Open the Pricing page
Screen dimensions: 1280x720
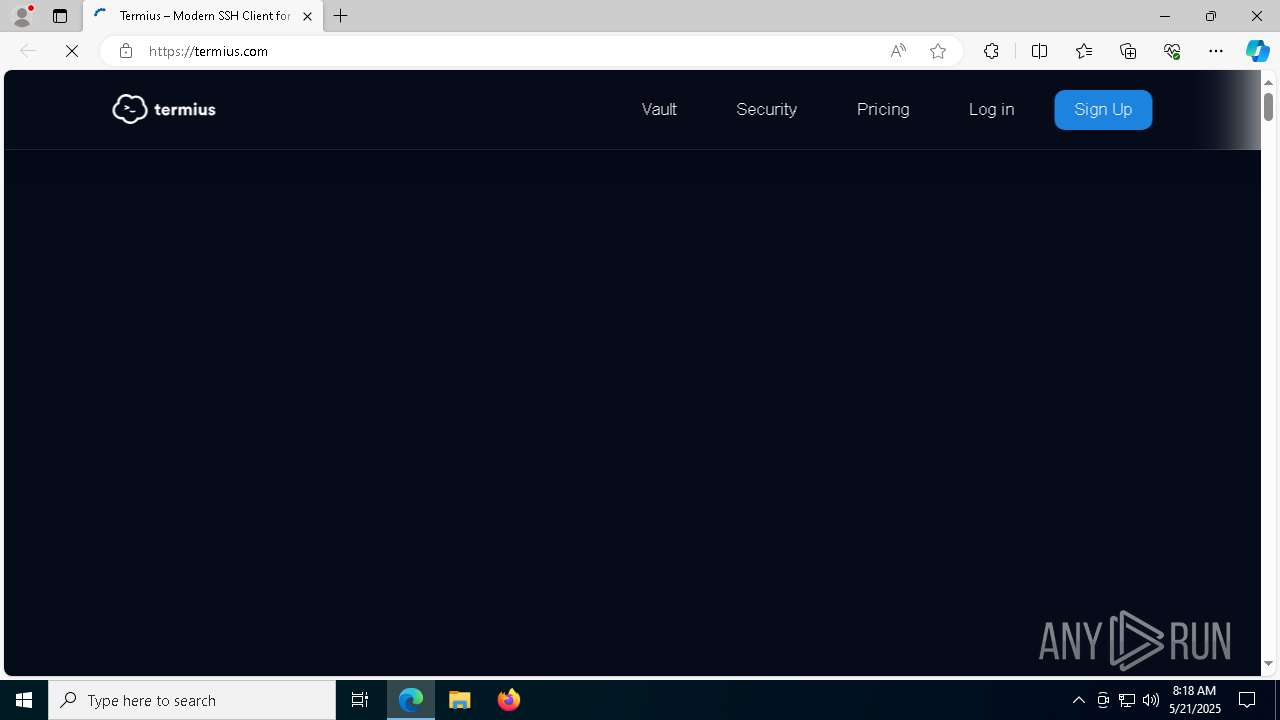click(883, 109)
